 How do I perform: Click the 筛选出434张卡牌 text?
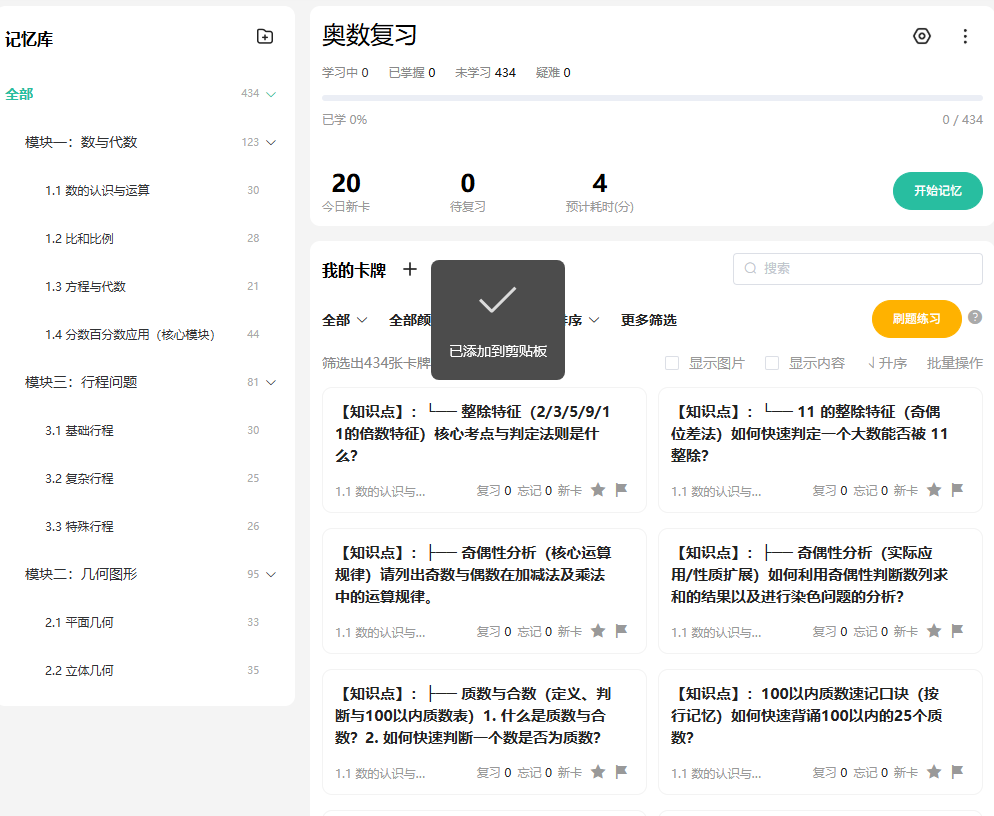tap(376, 363)
